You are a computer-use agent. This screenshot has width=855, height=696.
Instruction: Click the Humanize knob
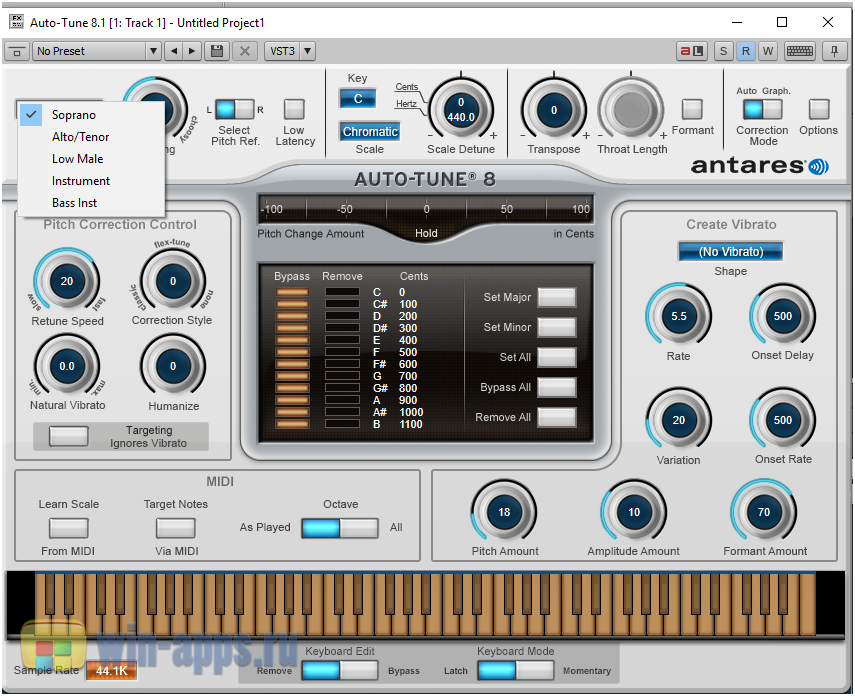click(x=173, y=366)
